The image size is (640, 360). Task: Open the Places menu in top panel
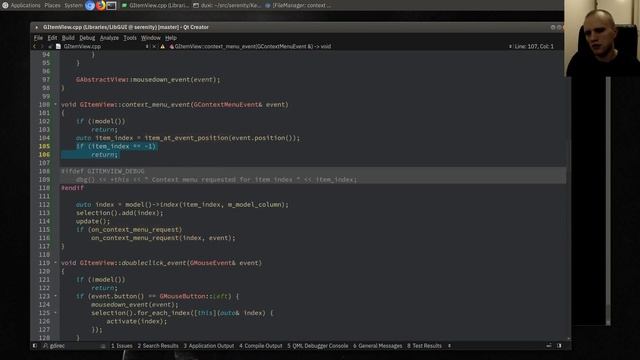pyautogui.click(x=52, y=5)
